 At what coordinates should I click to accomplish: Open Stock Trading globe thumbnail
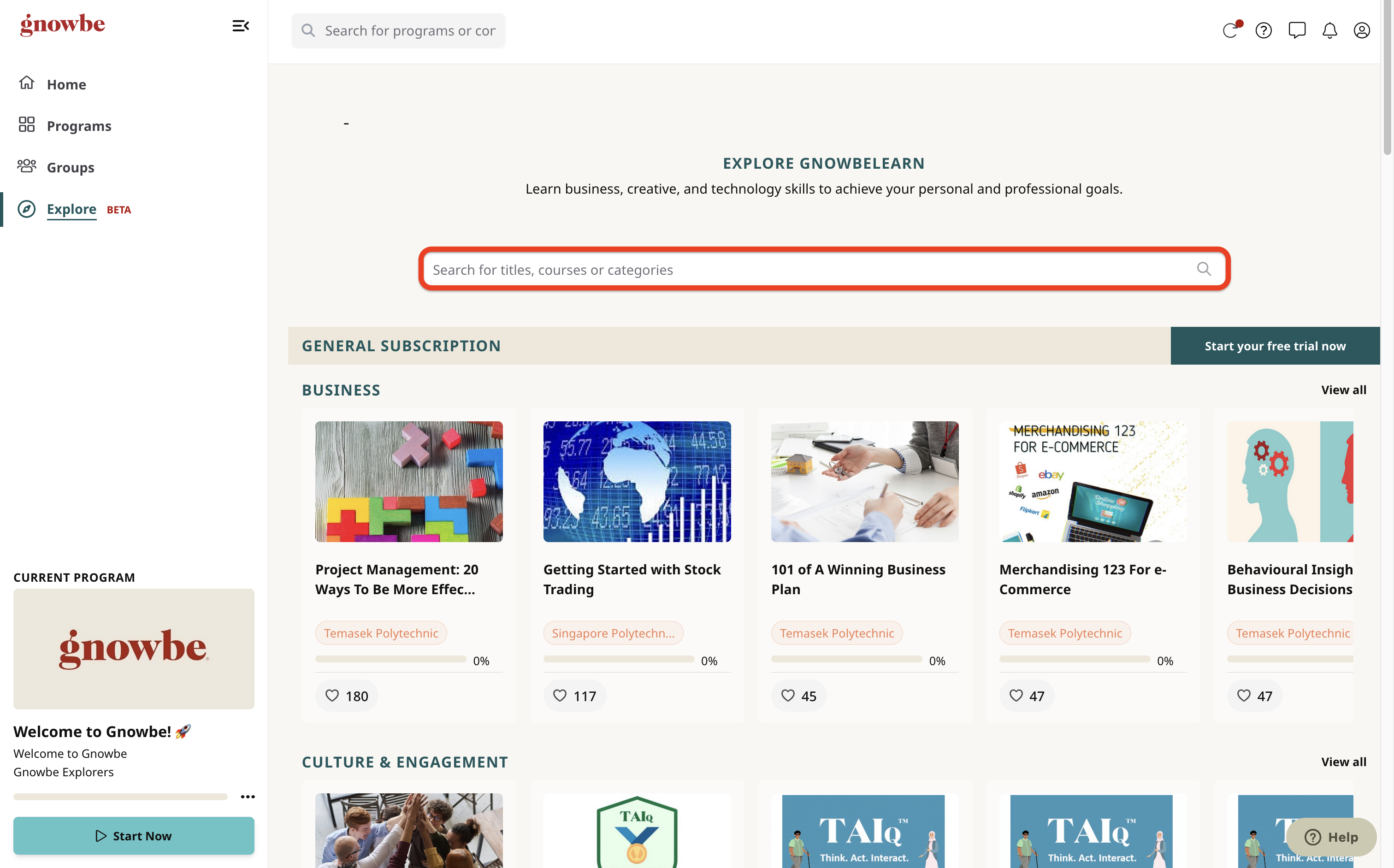637,482
